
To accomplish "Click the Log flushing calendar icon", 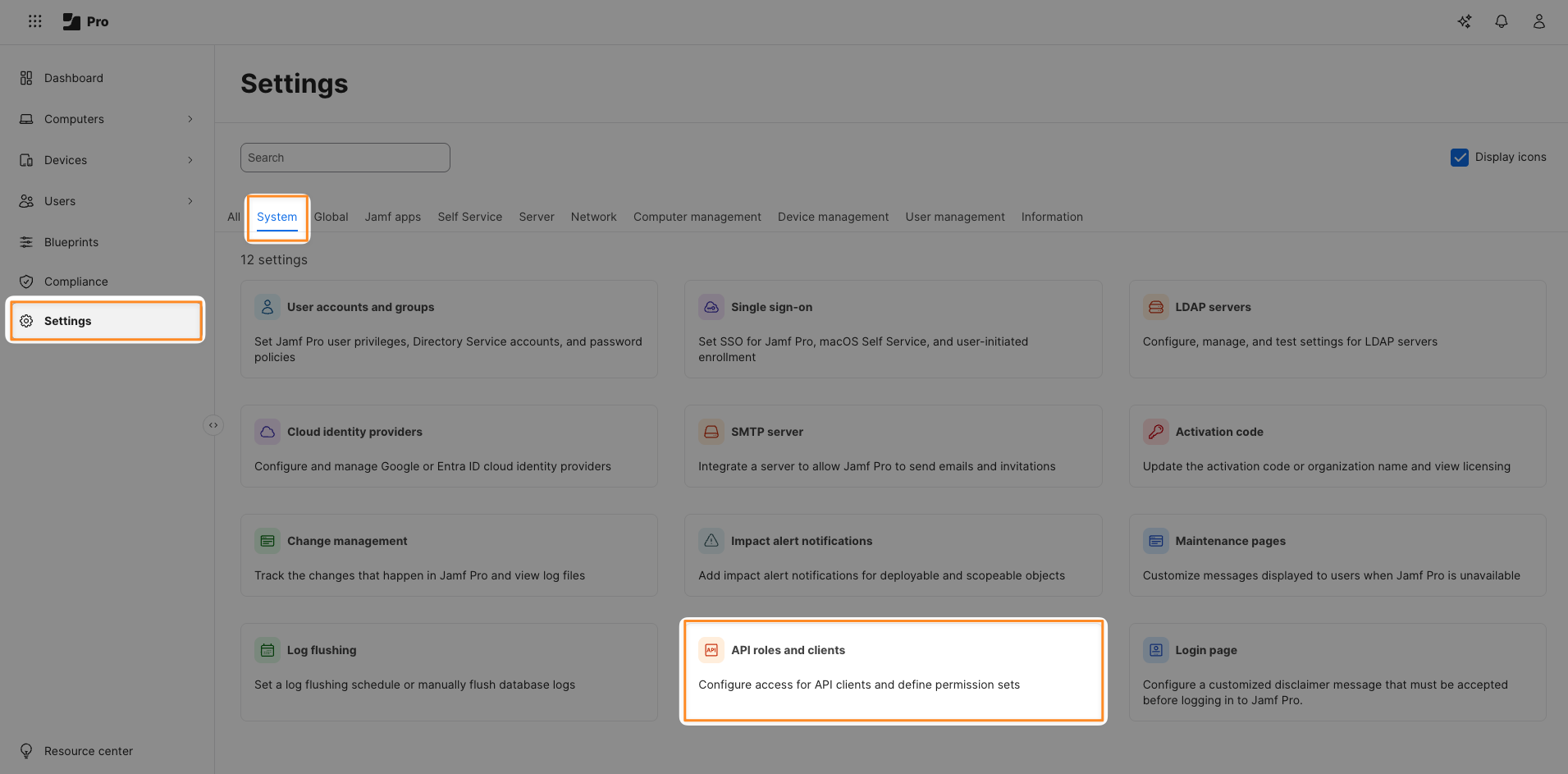I will point(267,650).
